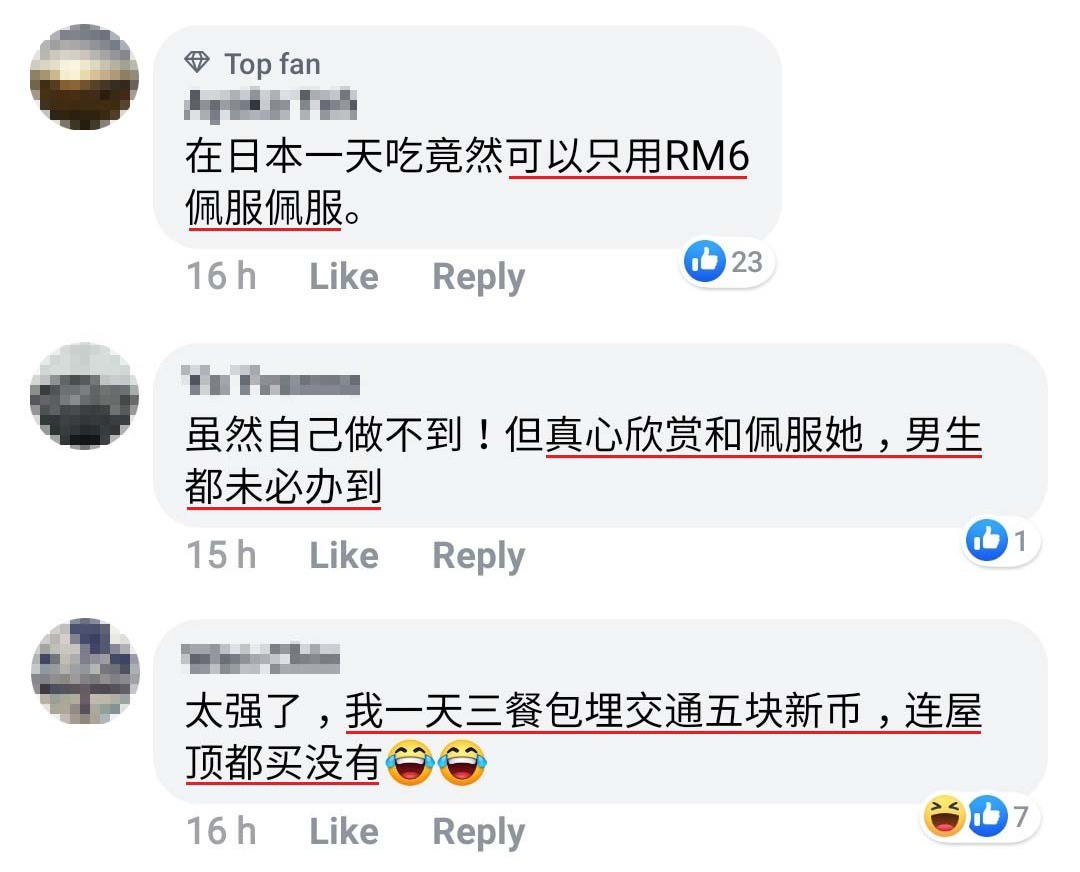1080x872 pixels.
Task: Like the comment about RM6 in Japan
Action: pyautogui.click(x=344, y=277)
